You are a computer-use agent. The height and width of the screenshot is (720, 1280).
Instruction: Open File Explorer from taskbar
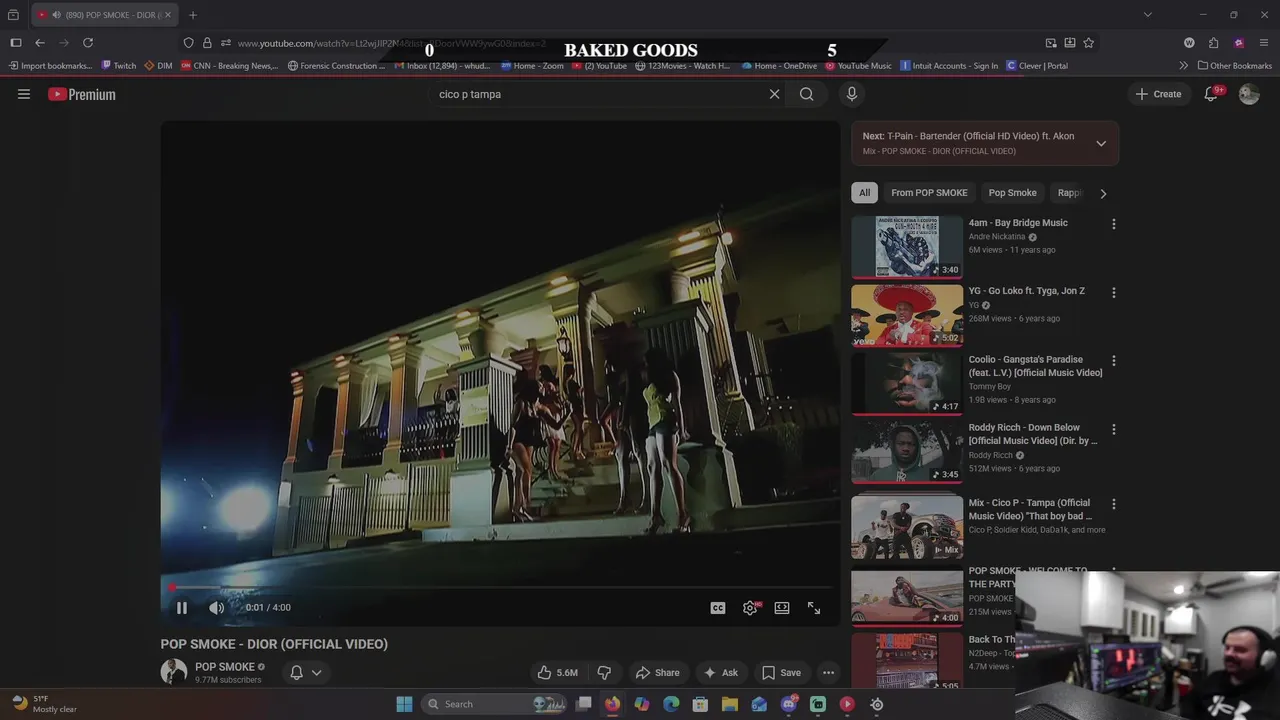pyautogui.click(x=730, y=704)
